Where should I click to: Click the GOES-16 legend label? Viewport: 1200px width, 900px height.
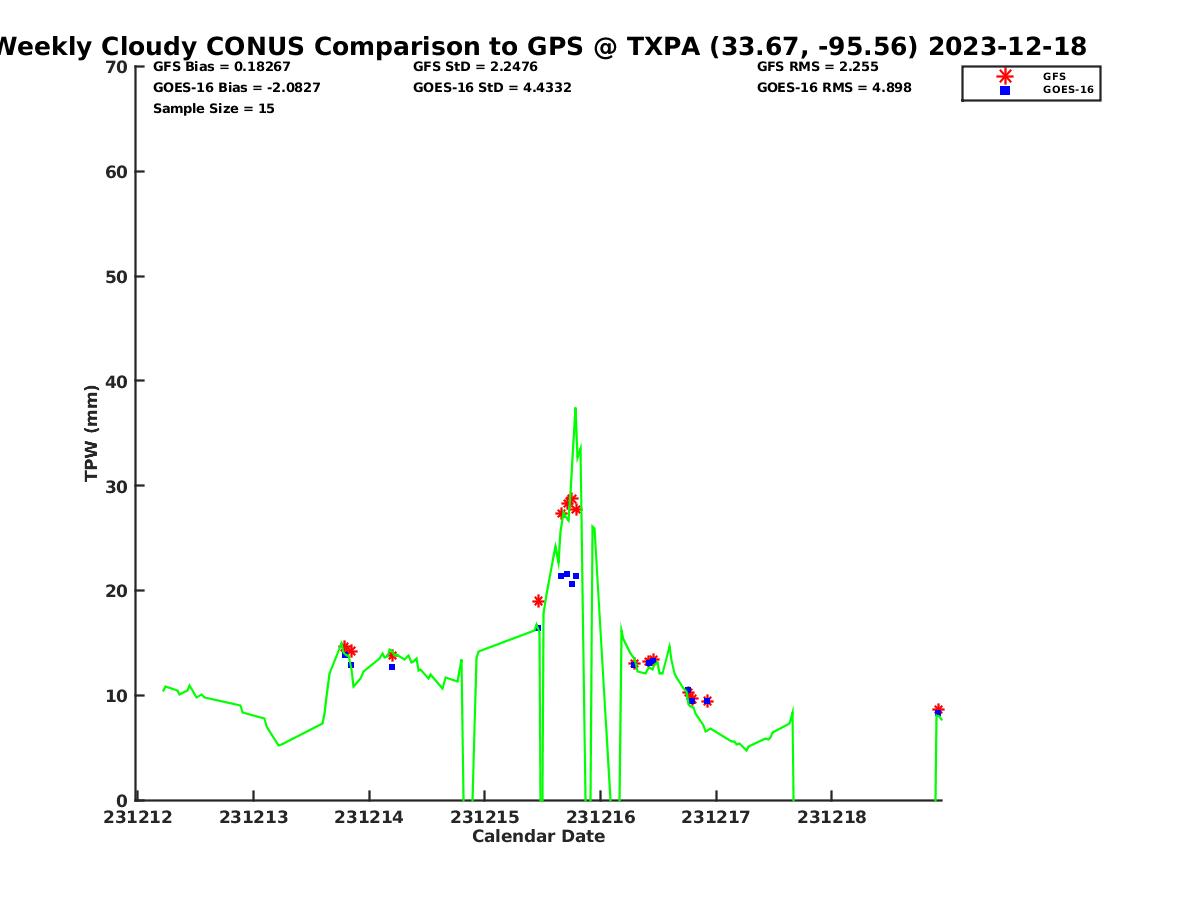click(x=1068, y=90)
